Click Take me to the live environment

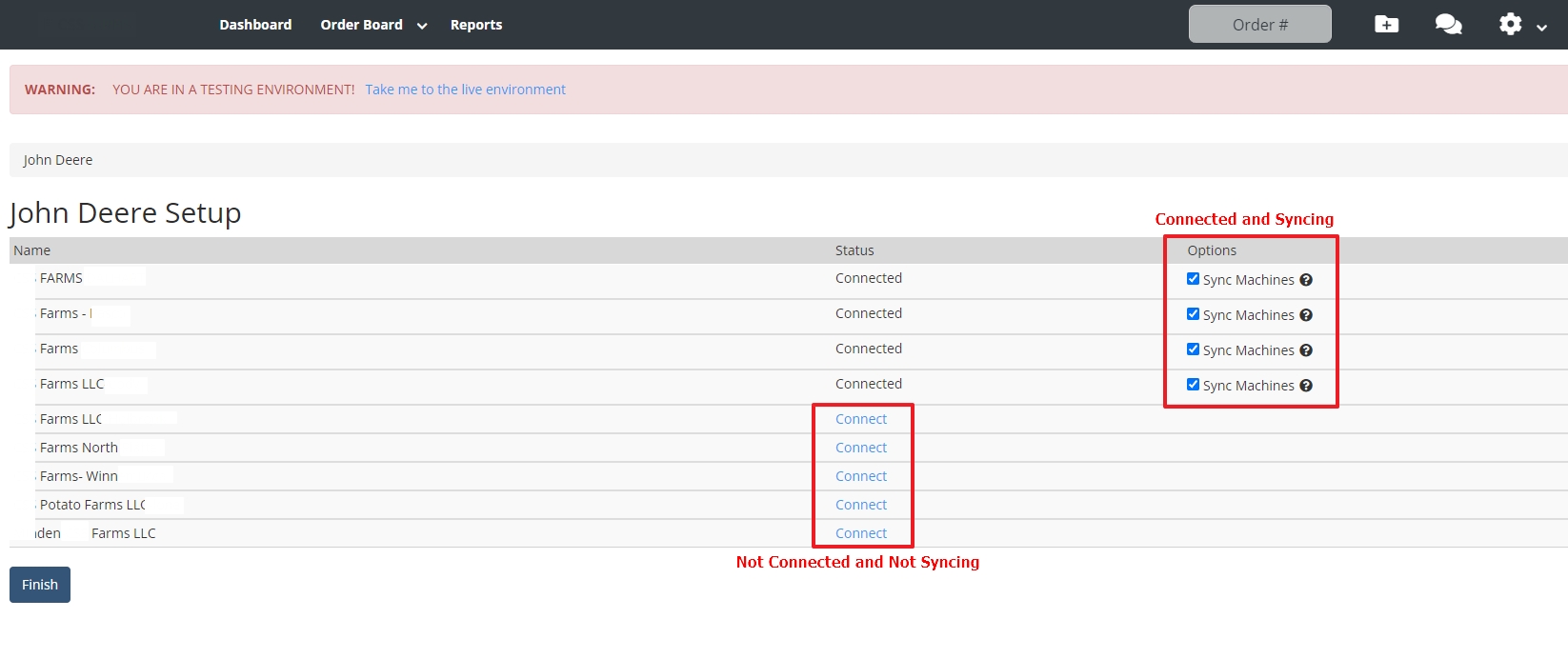tap(465, 90)
